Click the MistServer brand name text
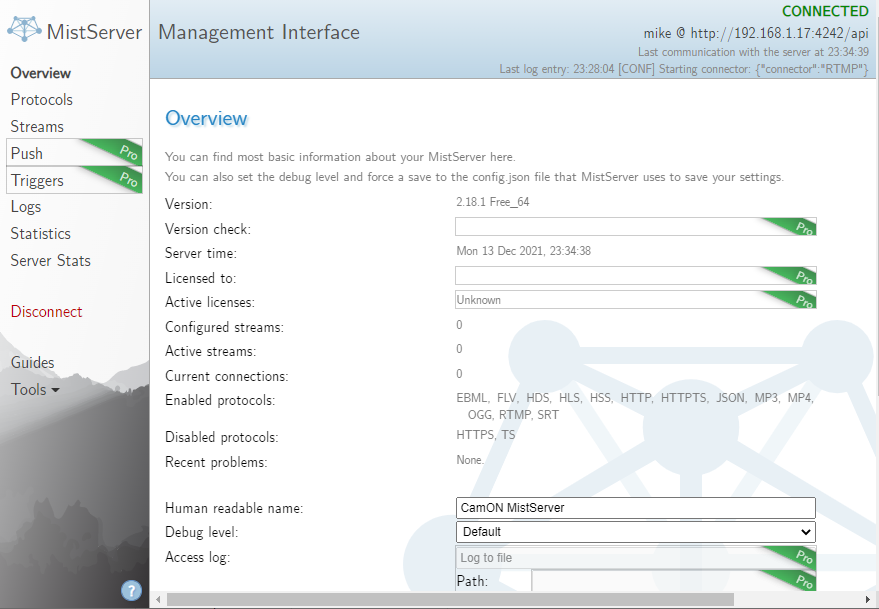 click(x=94, y=32)
